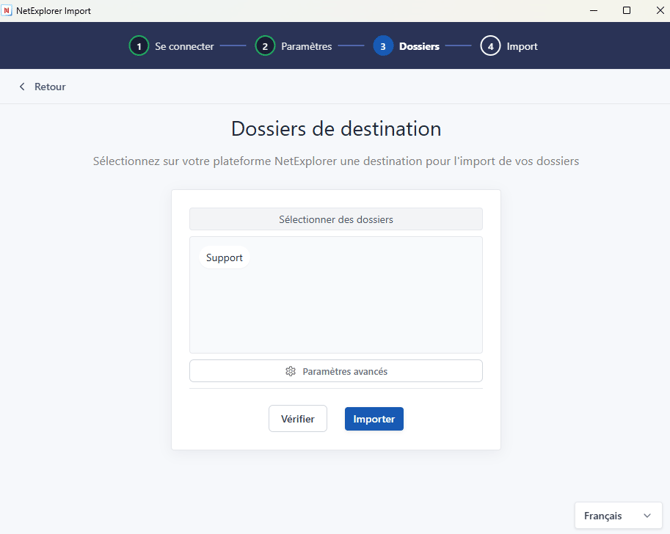
Task: Click the gear icon in Paramètres avancés
Action: pos(291,371)
